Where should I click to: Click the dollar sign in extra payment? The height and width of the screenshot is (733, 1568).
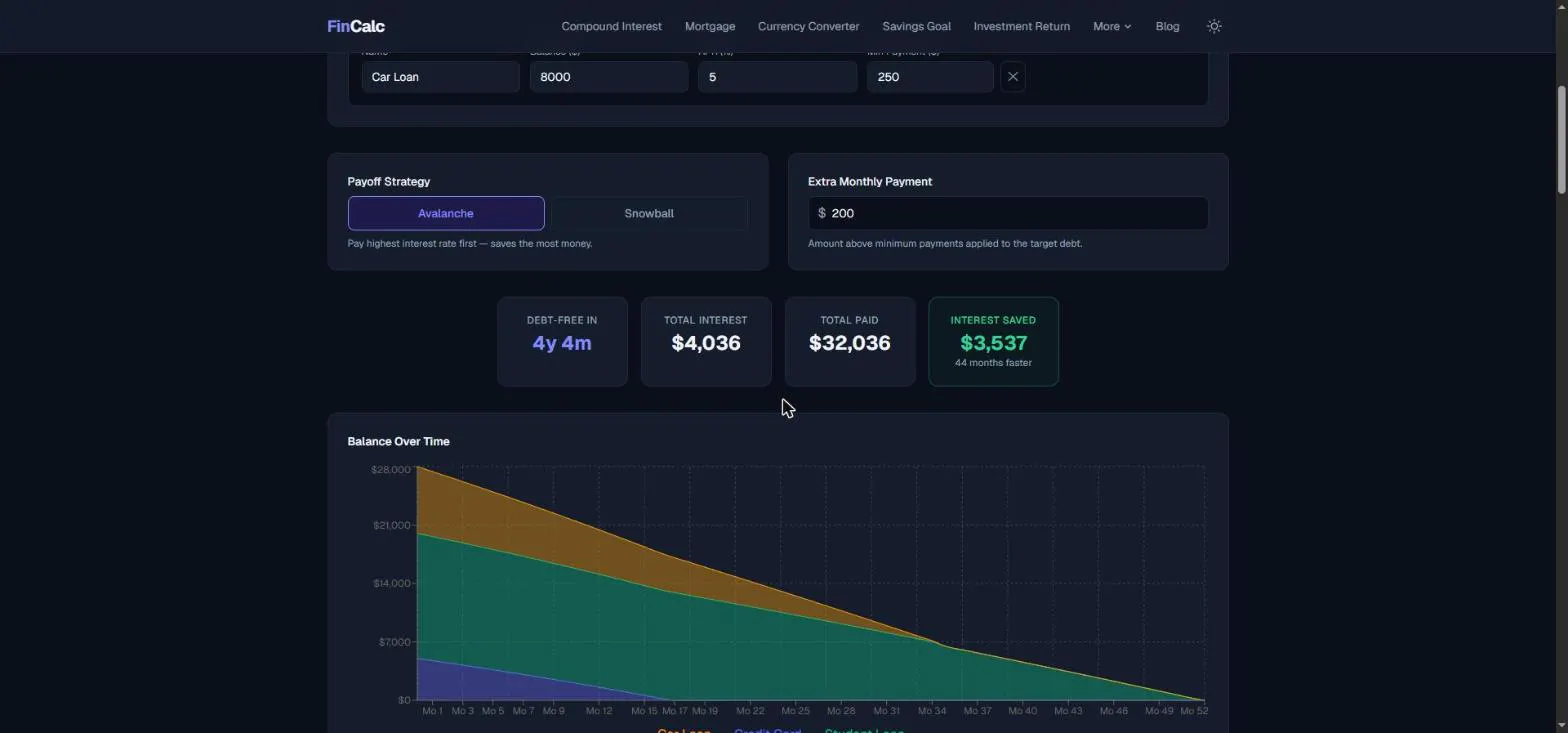pos(821,213)
